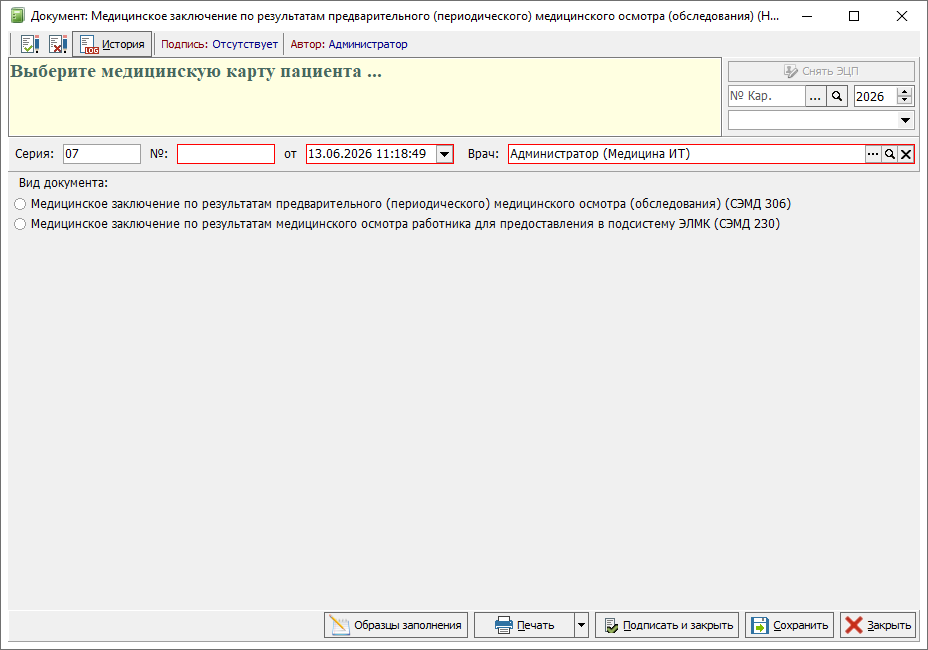Click the Образцы заполнения button

pos(396,625)
